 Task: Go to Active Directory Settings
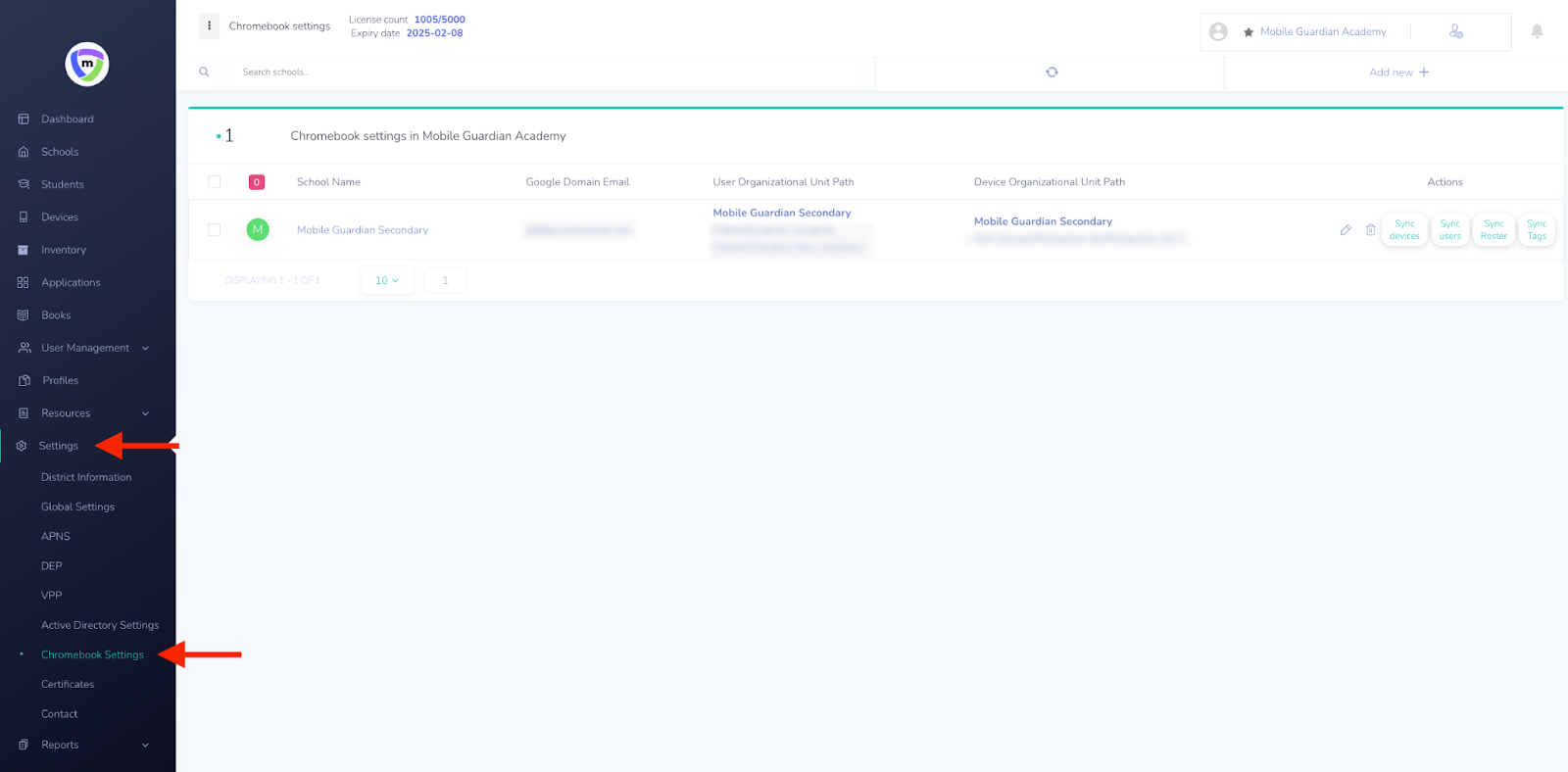coord(100,625)
